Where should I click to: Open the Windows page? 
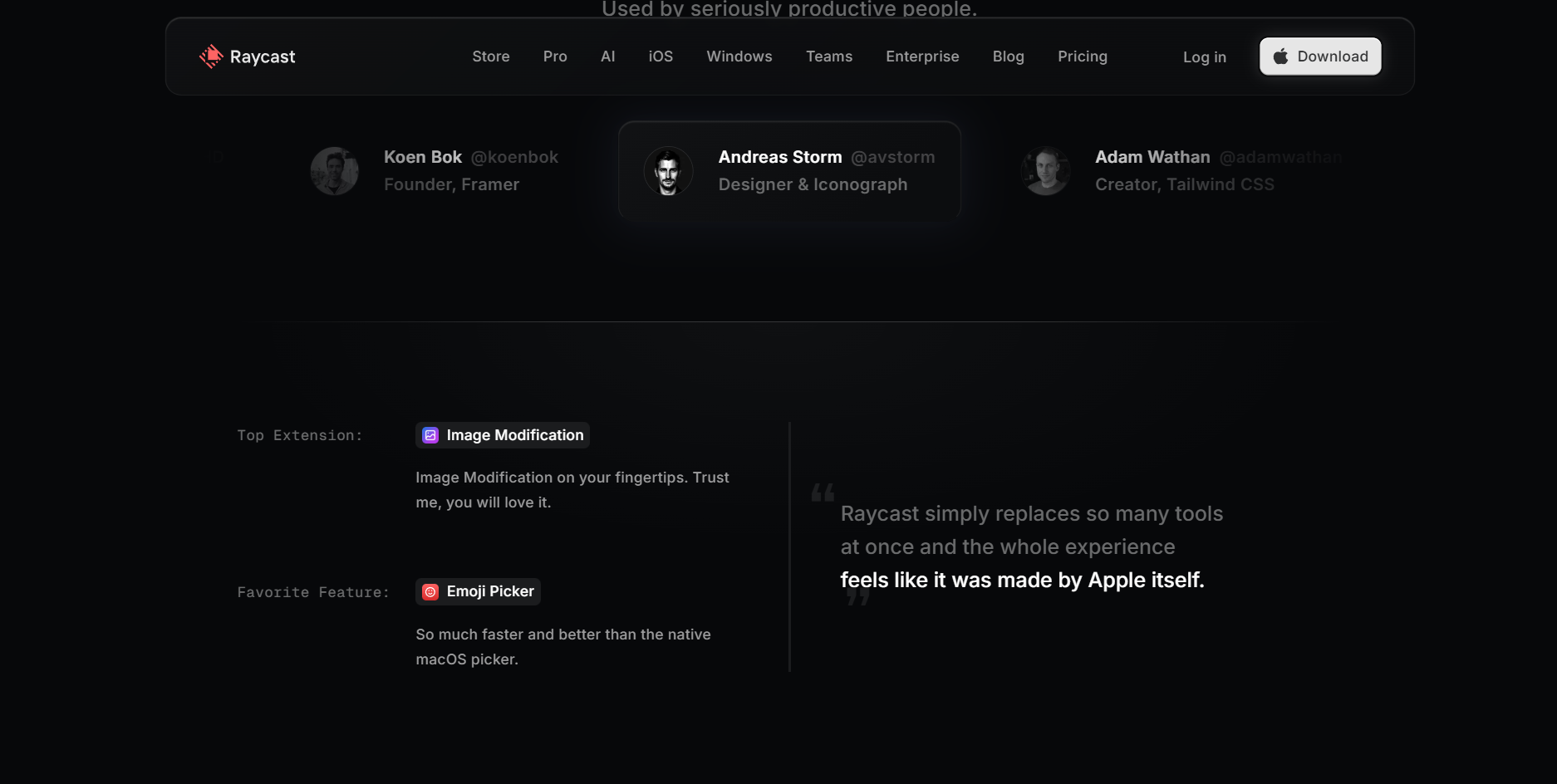[739, 56]
